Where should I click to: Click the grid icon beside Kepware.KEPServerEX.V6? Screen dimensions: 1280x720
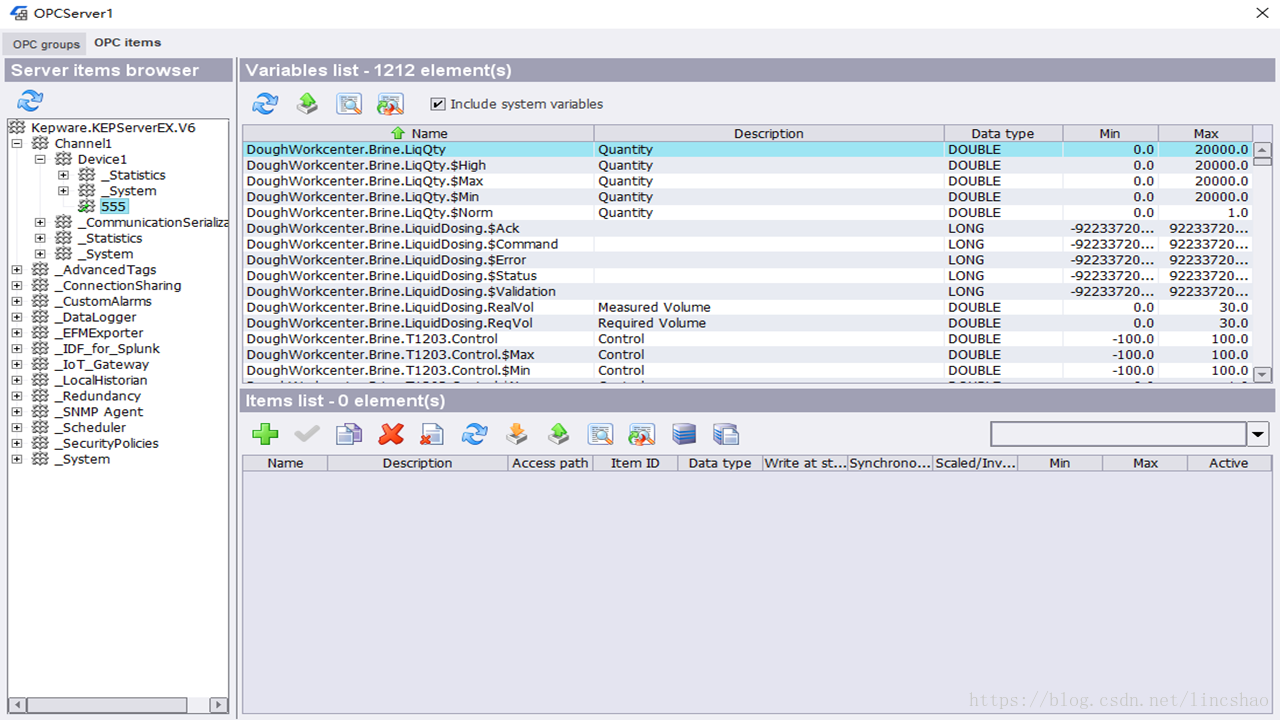click(18, 128)
